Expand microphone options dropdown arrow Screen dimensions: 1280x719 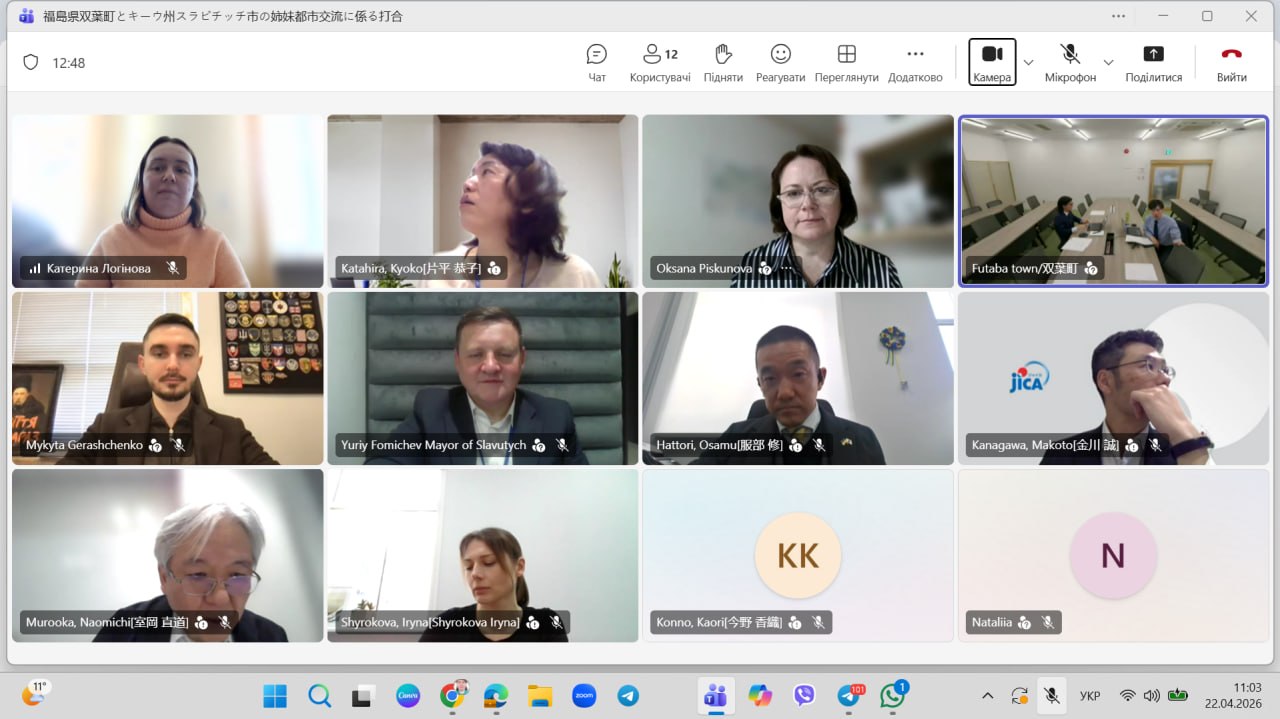point(1108,62)
